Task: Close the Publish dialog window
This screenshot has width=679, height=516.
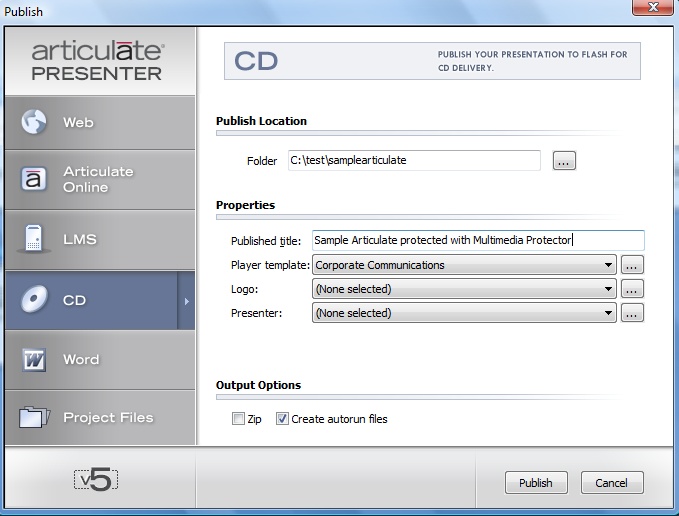Action: pyautogui.click(x=653, y=7)
